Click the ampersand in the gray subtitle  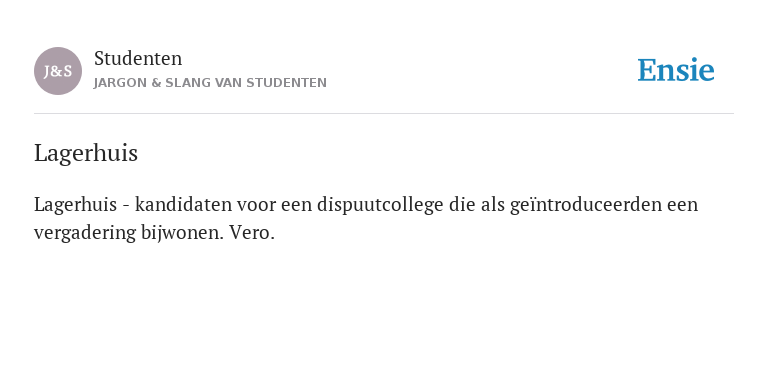[x=156, y=83]
